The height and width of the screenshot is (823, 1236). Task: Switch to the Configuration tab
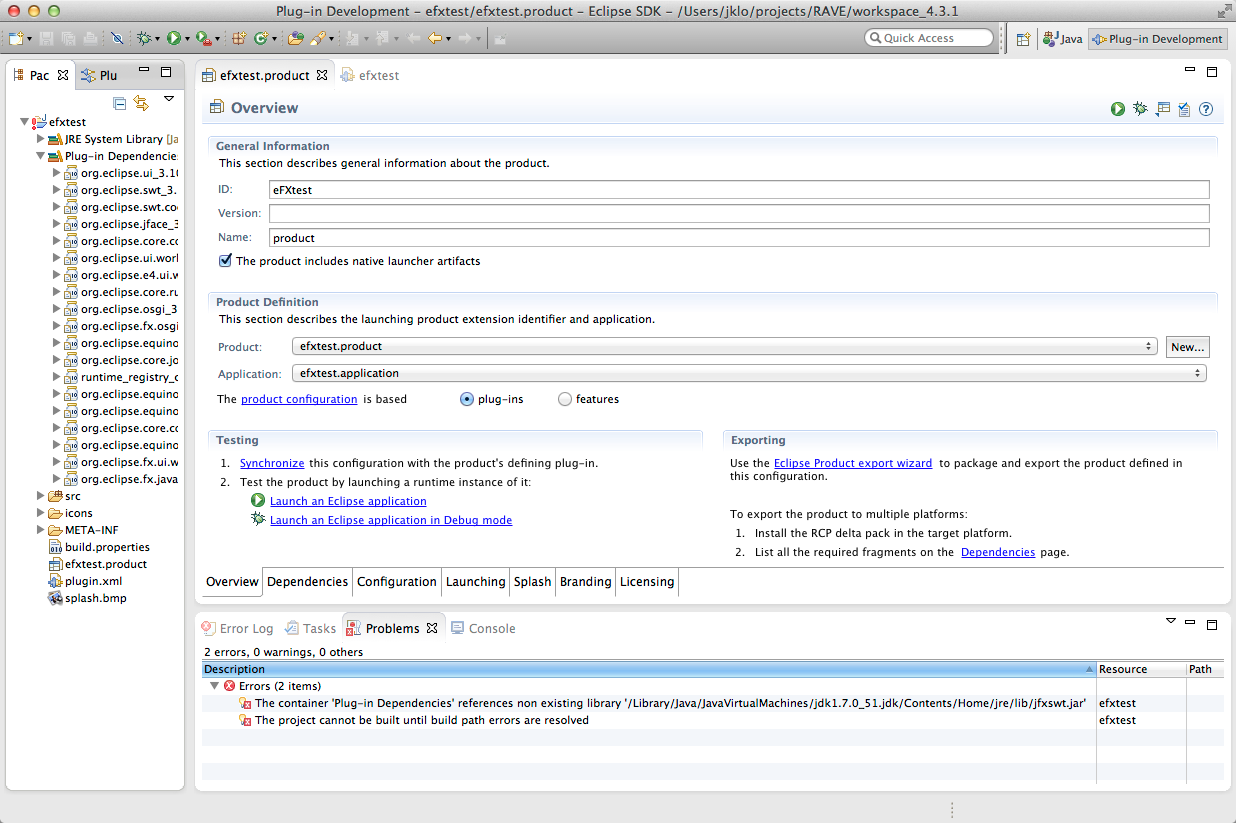click(397, 582)
